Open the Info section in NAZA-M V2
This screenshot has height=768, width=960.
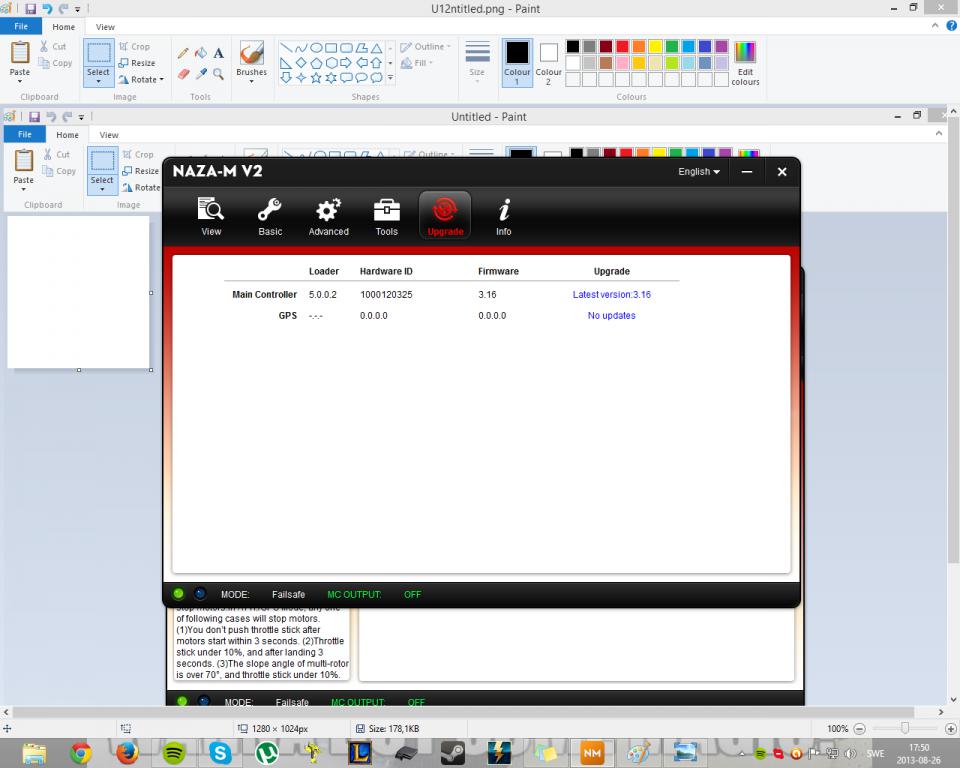coord(503,217)
